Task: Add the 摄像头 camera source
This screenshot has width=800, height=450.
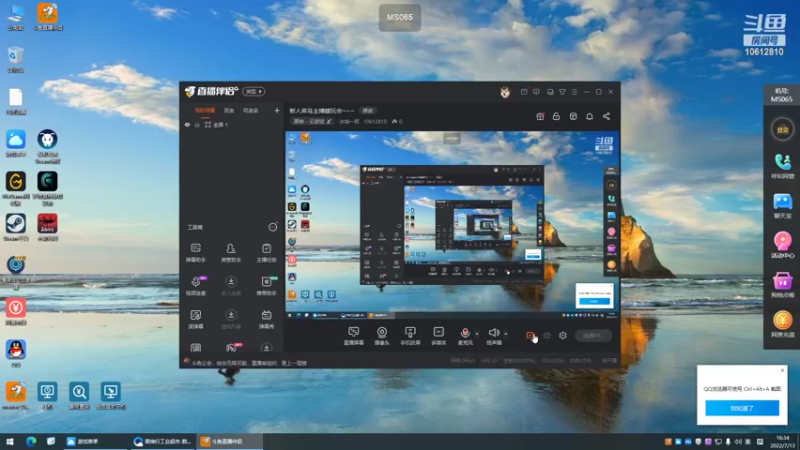Action: pos(382,336)
